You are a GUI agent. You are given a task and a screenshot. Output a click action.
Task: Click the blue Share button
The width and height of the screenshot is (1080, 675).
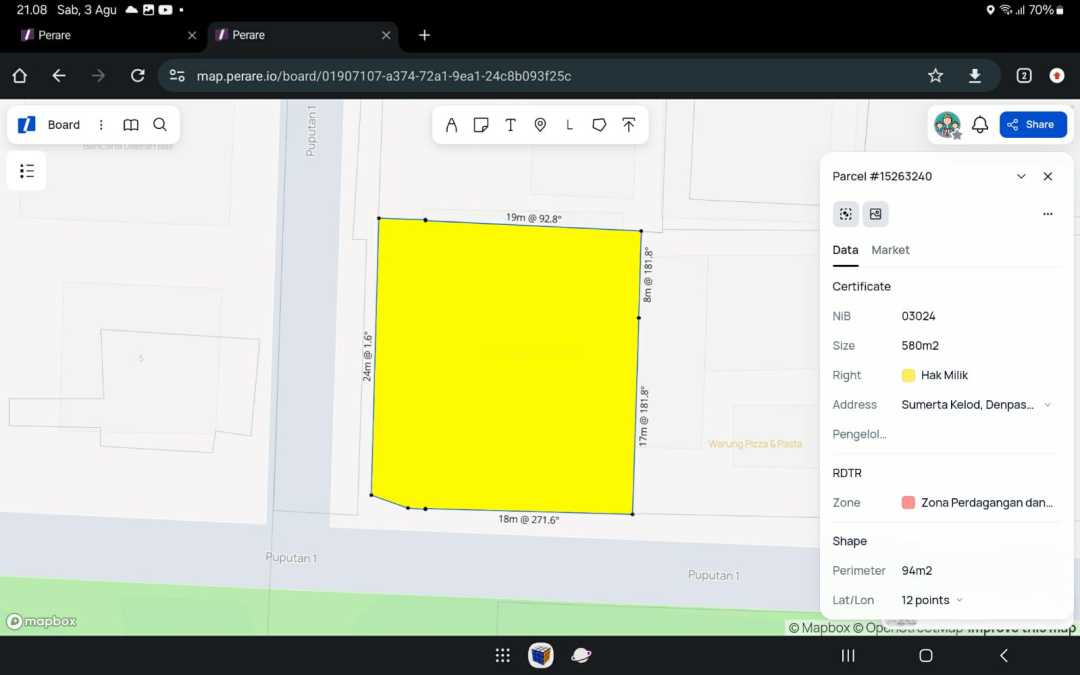pos(1033,125)
